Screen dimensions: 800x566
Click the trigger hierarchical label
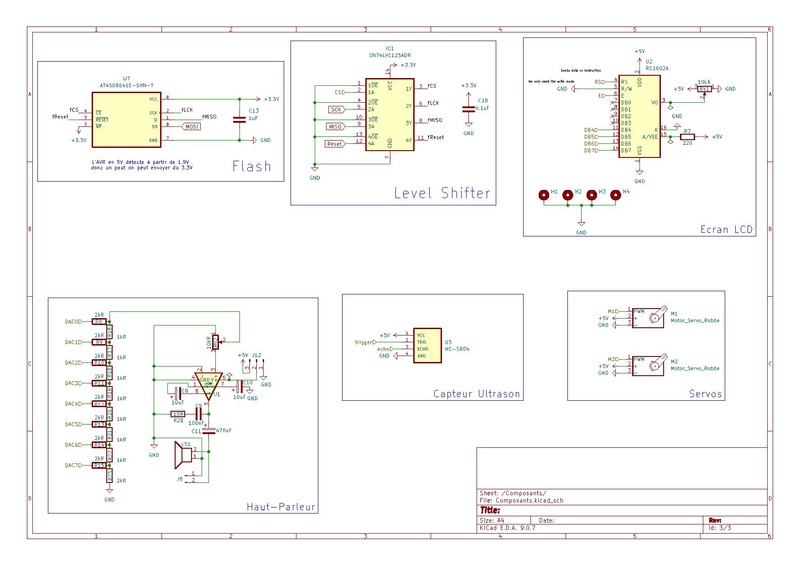click(x=365, y=342)
